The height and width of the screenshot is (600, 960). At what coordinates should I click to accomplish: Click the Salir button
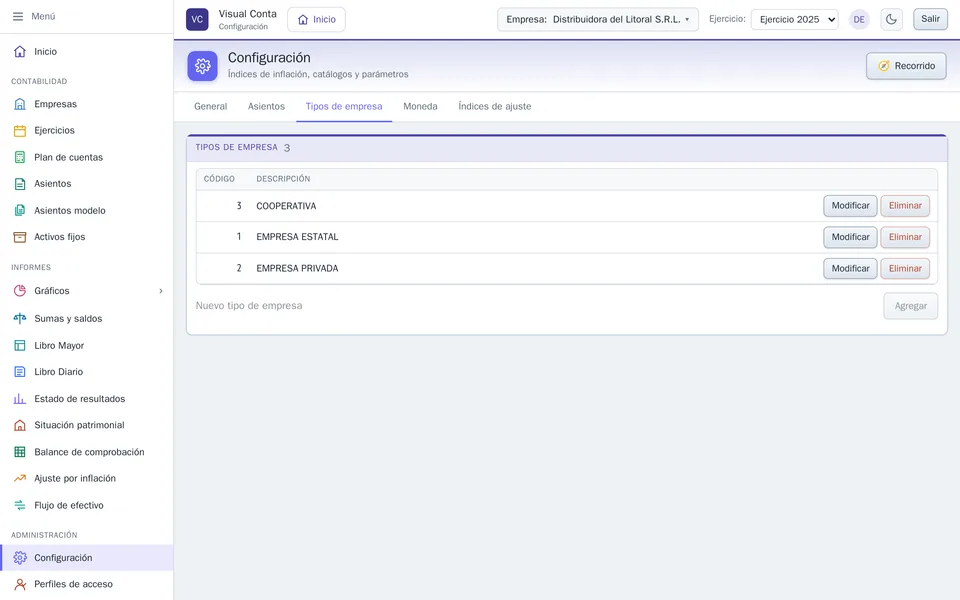pos(930,19)
